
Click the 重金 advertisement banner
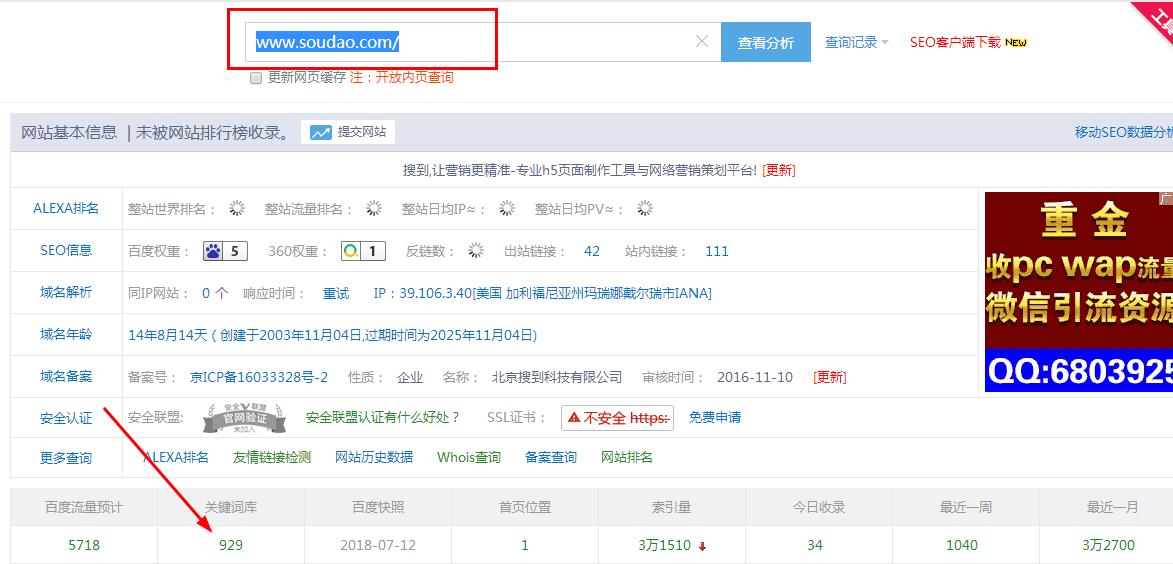click(x=1078, y=291)
